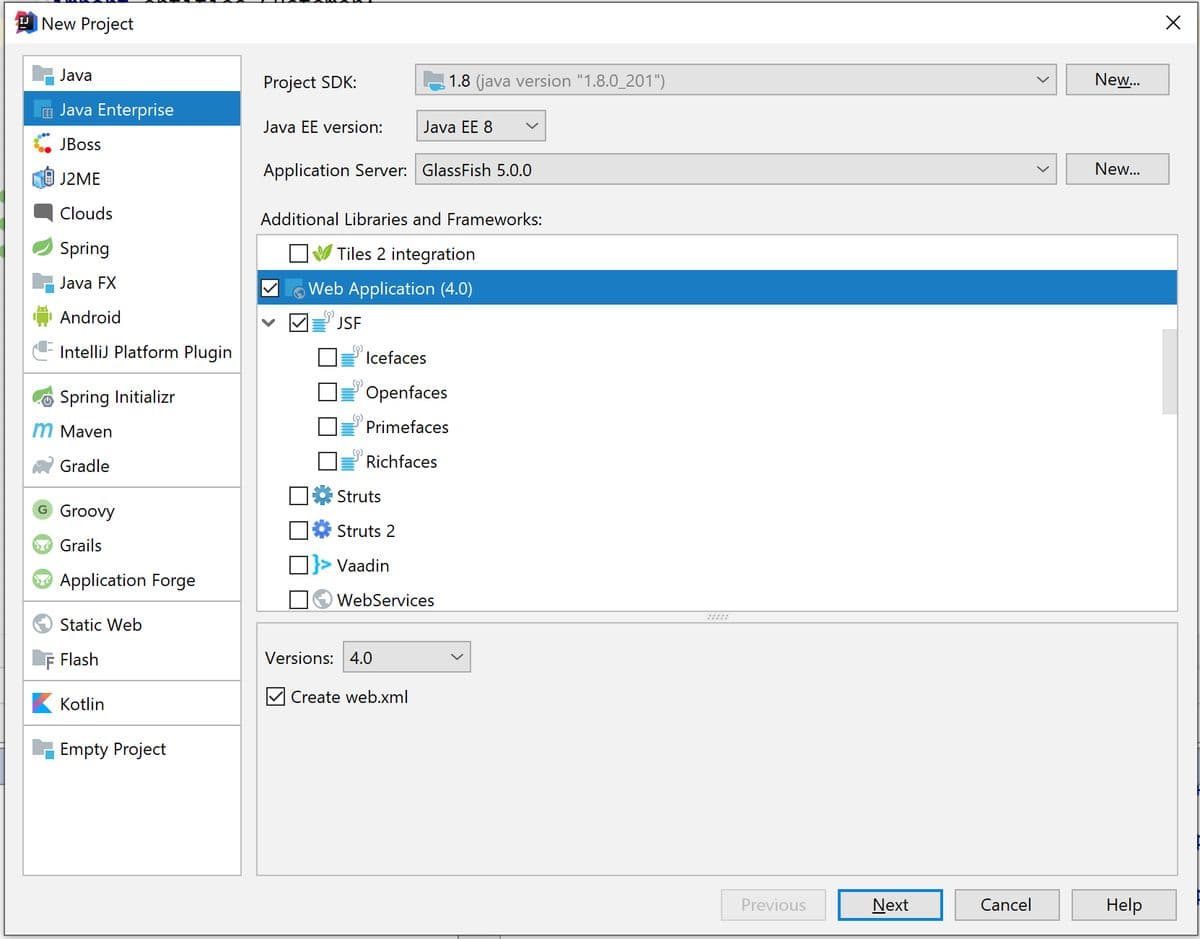Check the Icefaces checkbox
1200x939 pixels.
(x=327, y=357)
